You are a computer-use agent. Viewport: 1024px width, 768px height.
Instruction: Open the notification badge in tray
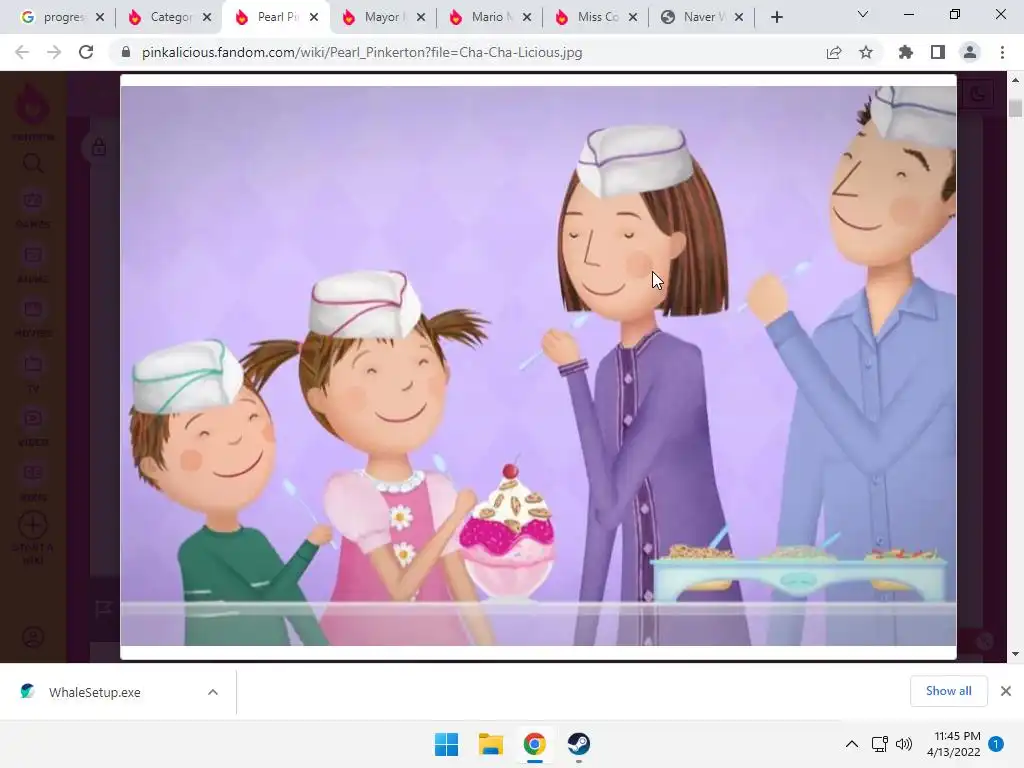996,744
